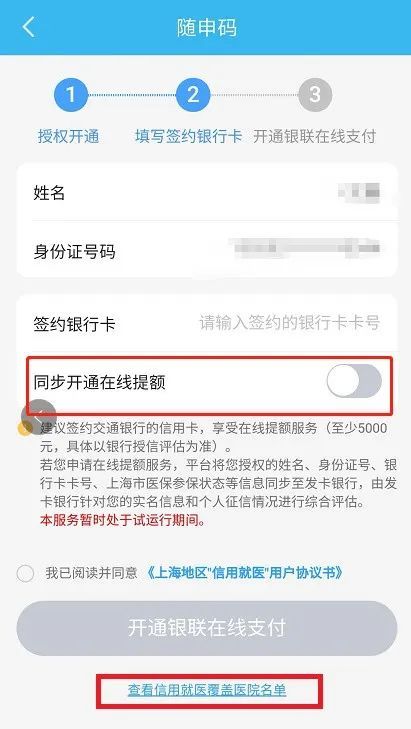This screenshot has height=729, width=411.
Task: Tap the 身份证号码 row
Action: tap(207, 250)
